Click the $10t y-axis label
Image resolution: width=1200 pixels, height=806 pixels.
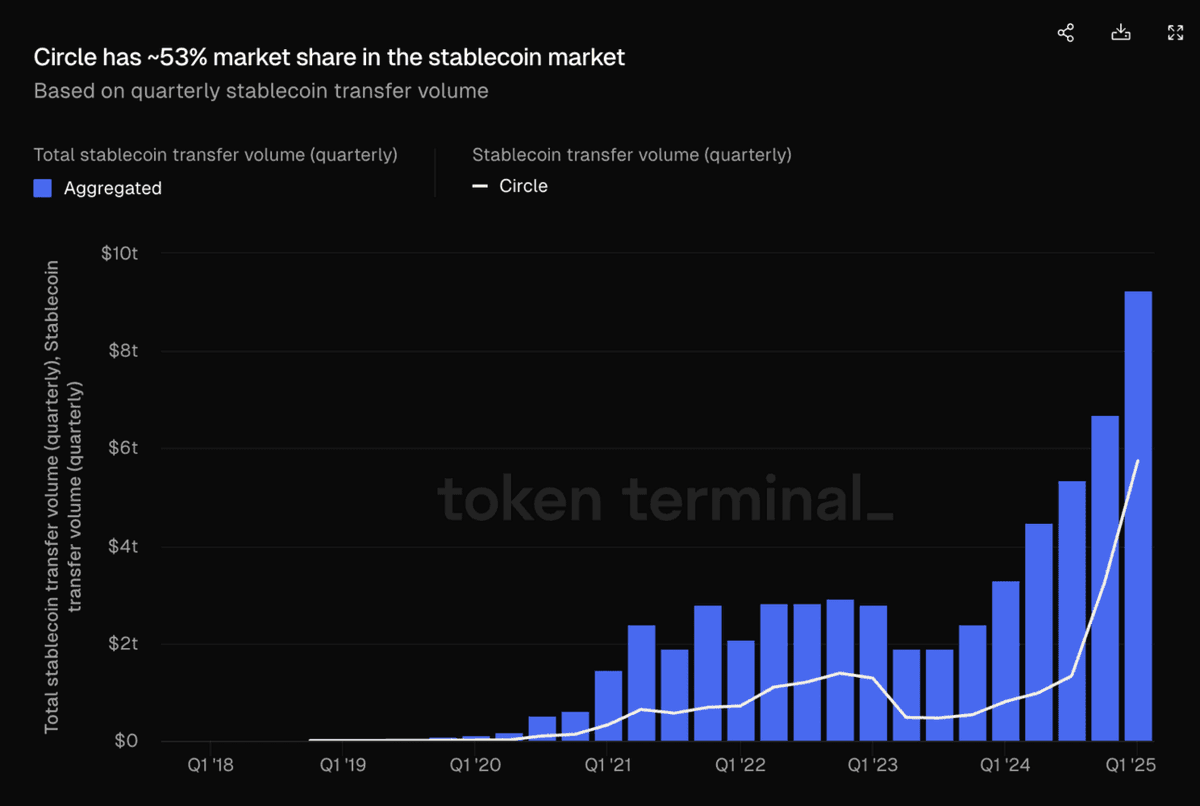click(x=119, y=253)
